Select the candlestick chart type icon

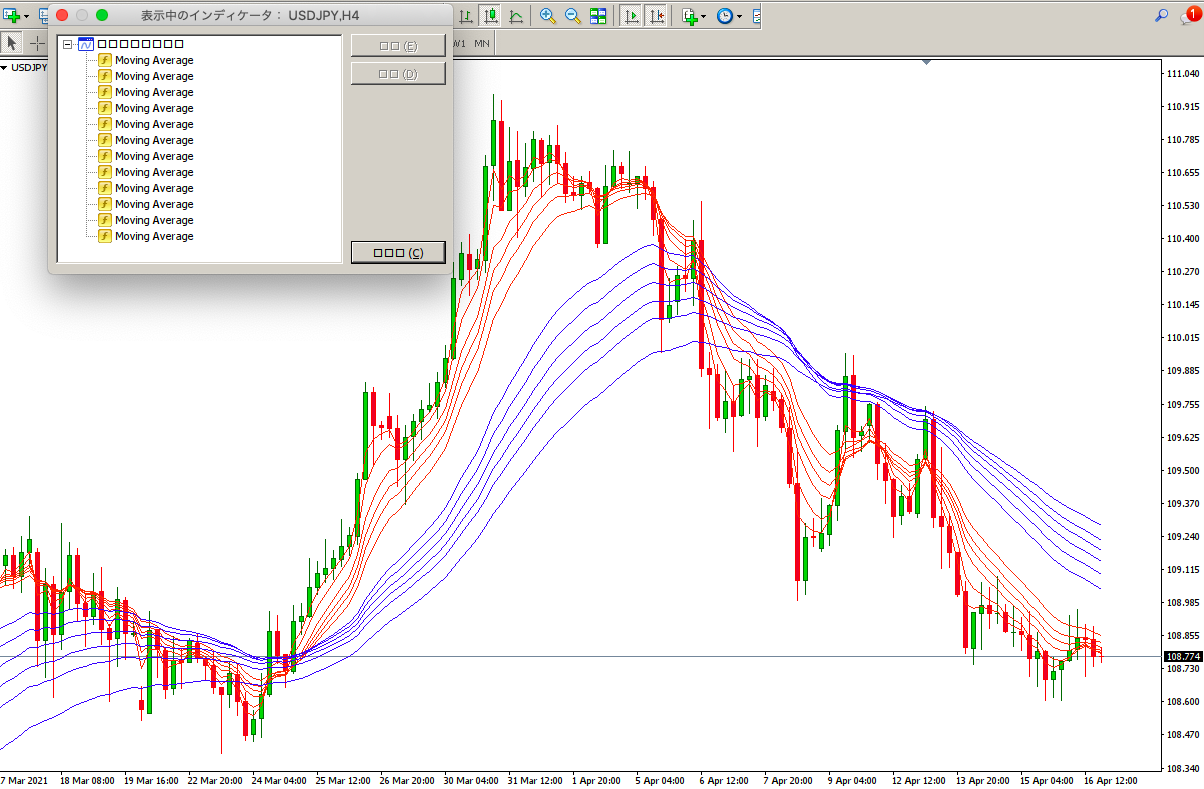491,16
